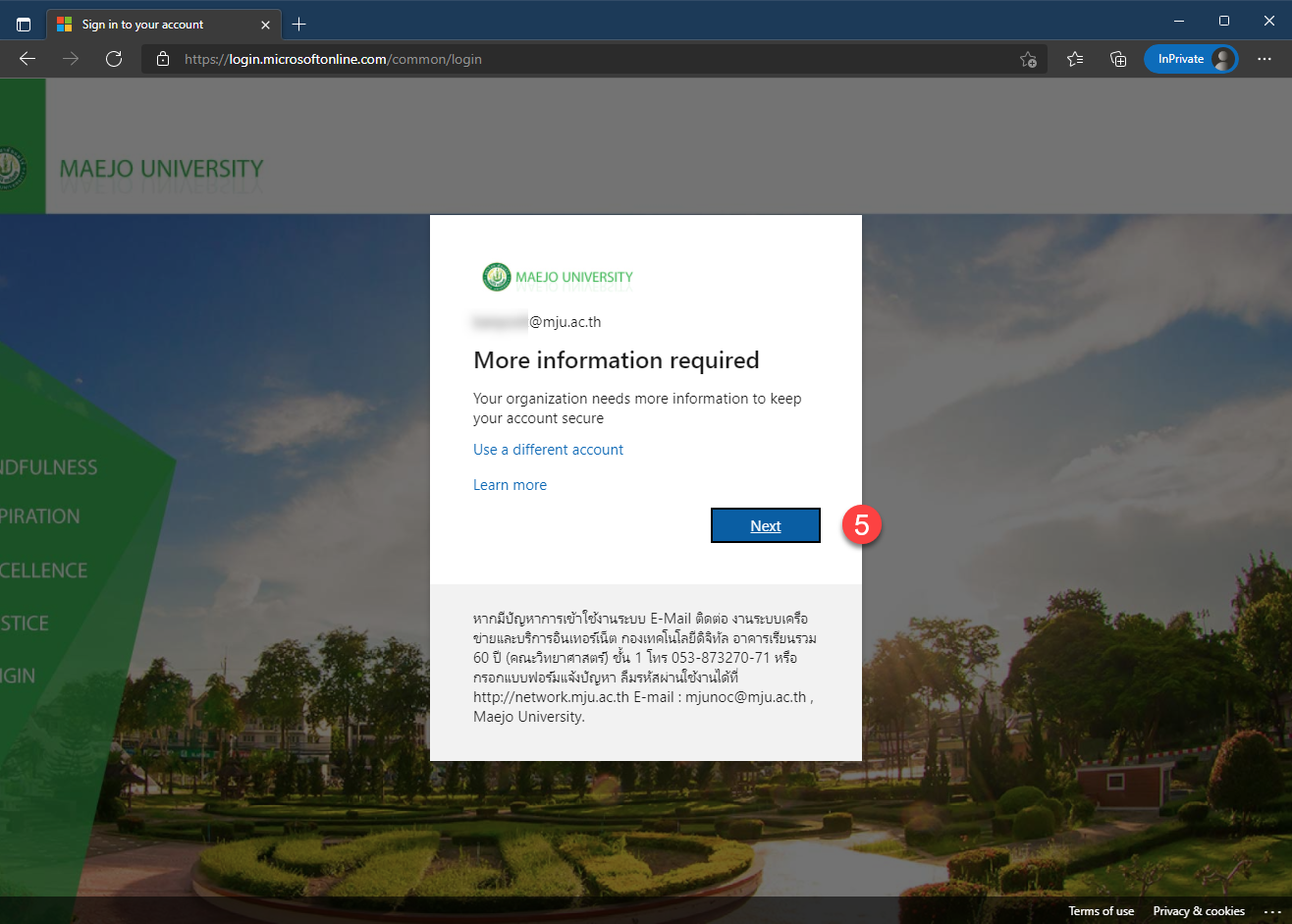Open 'Terms of use' in footer
Screen dimensions: 1292x924
tap(1101, 911)
